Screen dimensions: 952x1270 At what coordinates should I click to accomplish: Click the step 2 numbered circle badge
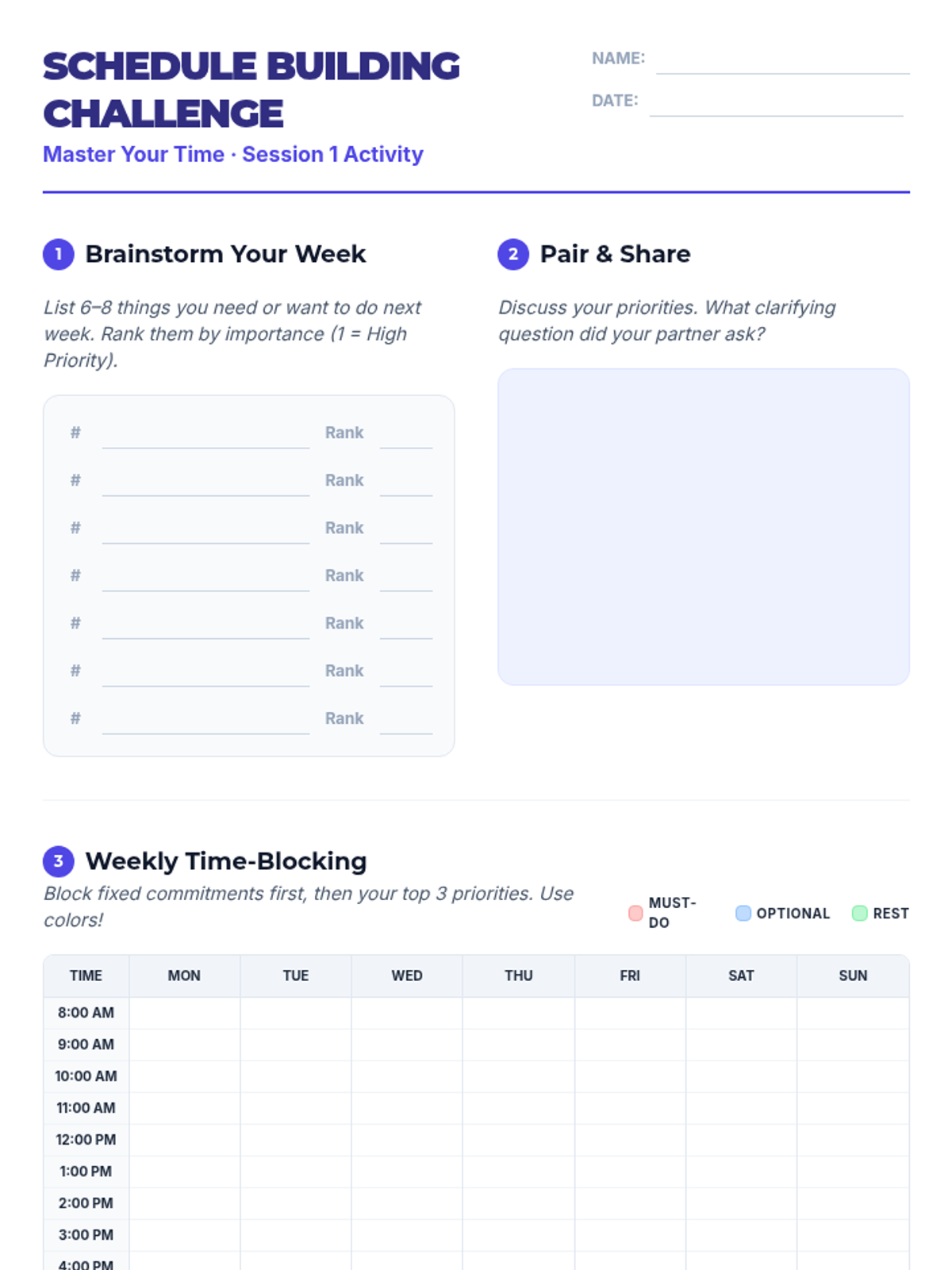512,254
